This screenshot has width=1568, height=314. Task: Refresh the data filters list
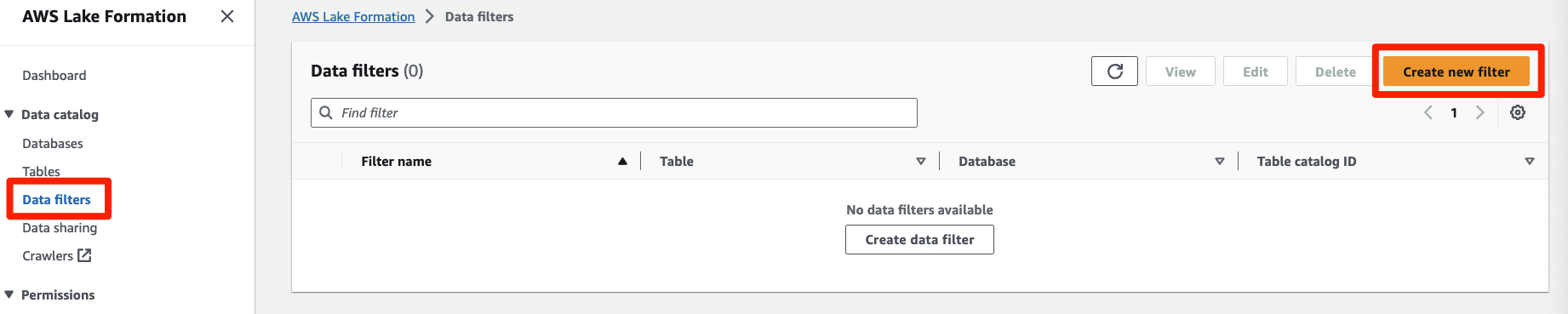[1114, 71]
